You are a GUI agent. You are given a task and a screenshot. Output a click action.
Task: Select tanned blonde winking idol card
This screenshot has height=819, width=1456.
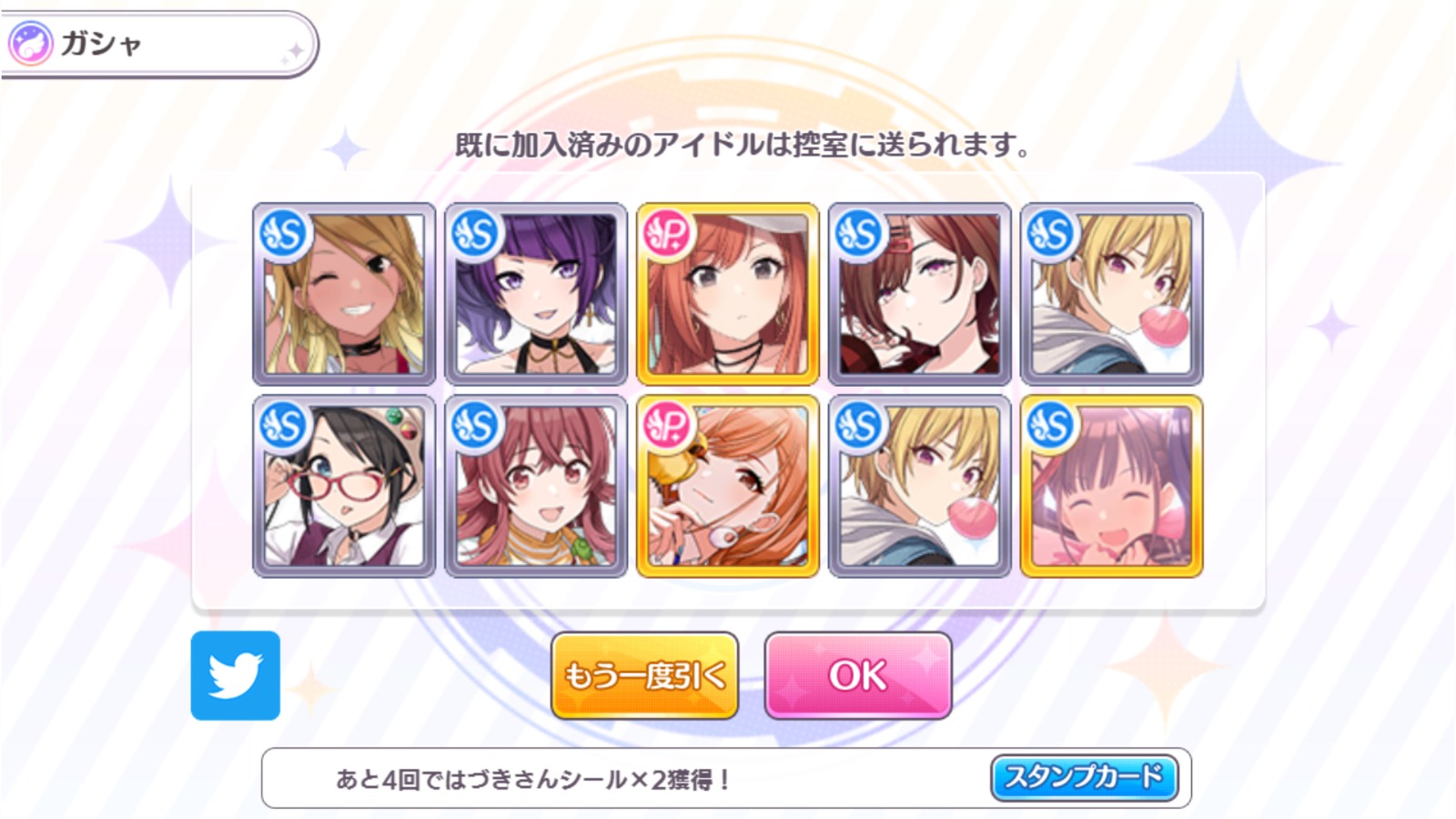point(344,294)
